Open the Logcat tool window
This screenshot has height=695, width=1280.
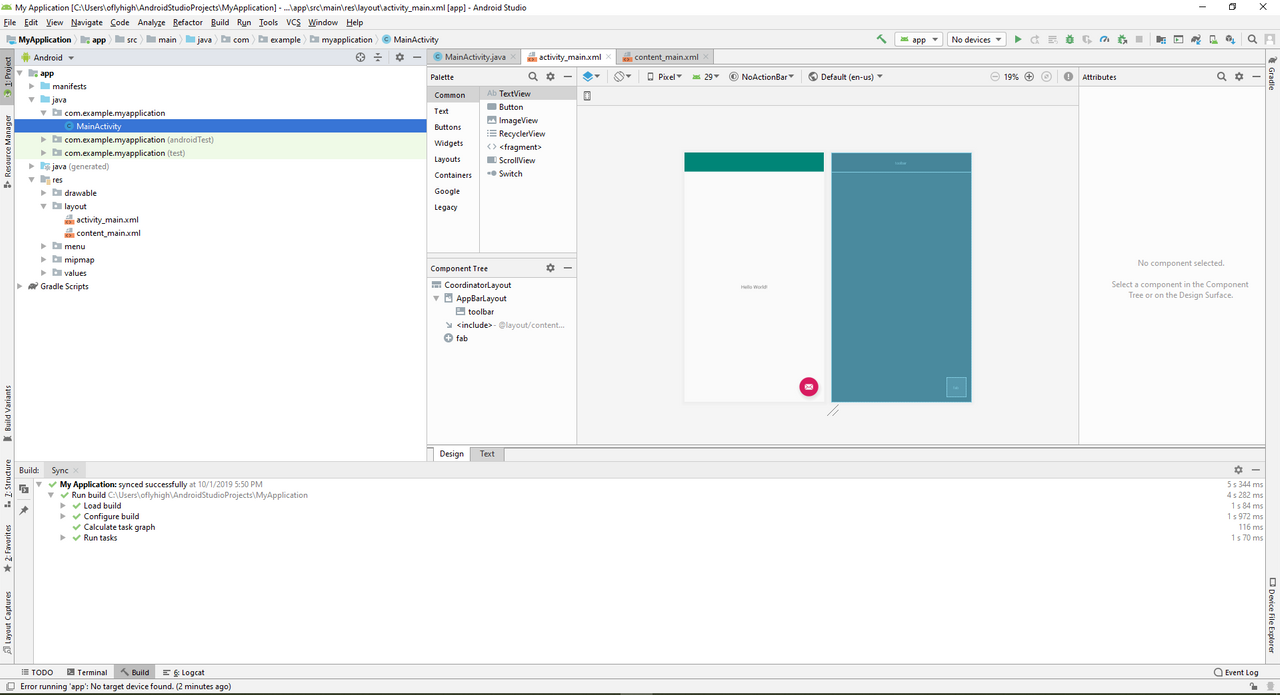click(x=183, y=672)
